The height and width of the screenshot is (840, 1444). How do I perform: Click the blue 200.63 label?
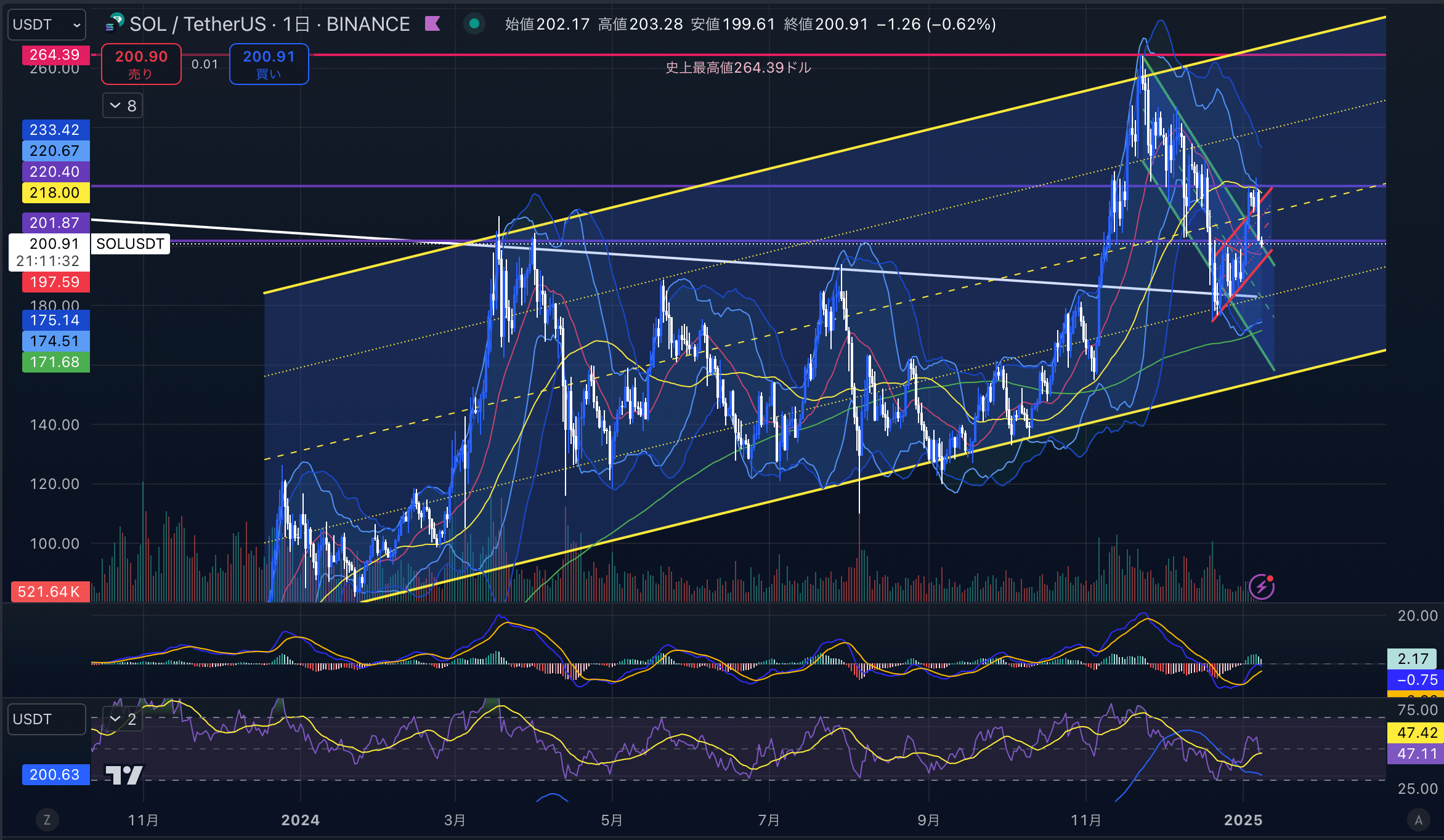tap(55, 775)
